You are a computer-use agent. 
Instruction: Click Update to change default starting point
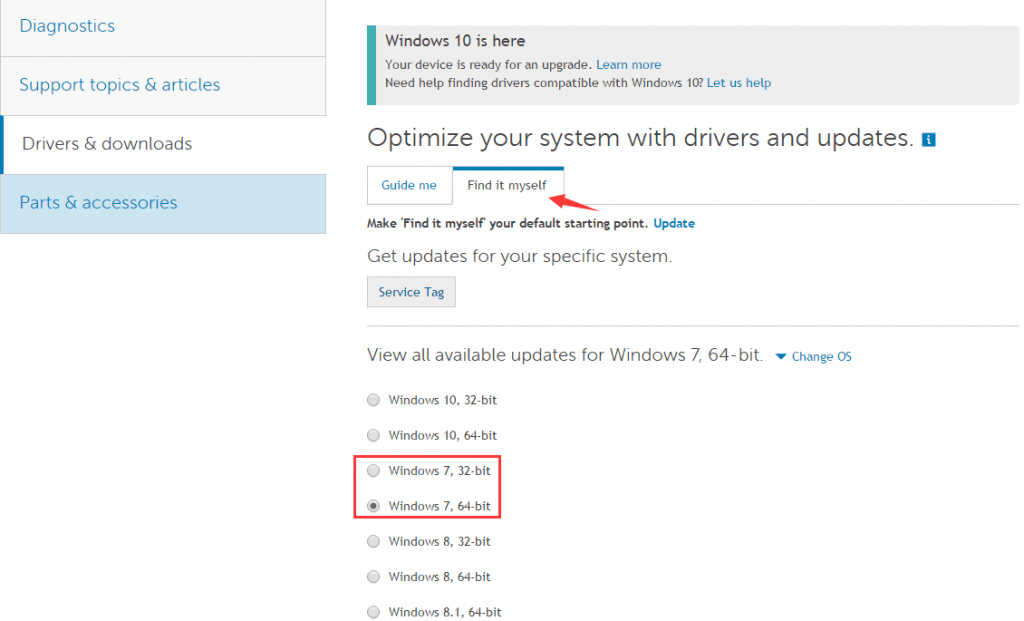tap(674, 223)
